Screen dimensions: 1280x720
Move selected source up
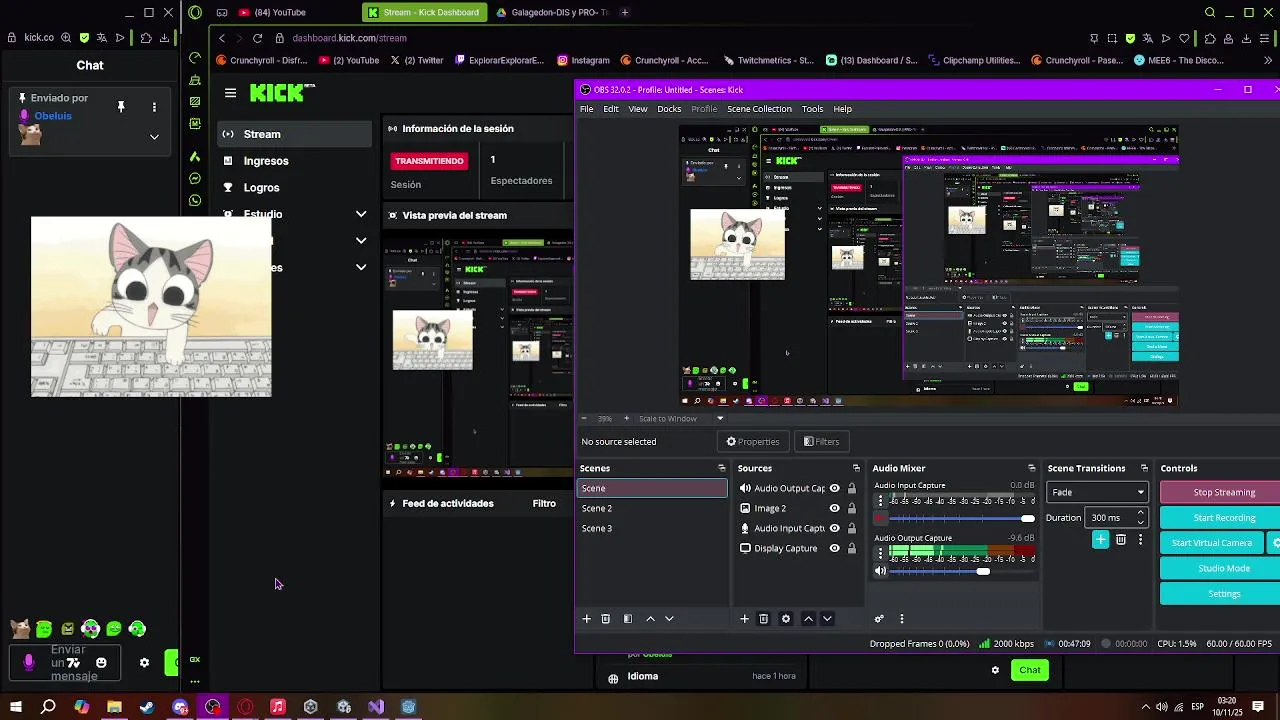tap(808, 619)
